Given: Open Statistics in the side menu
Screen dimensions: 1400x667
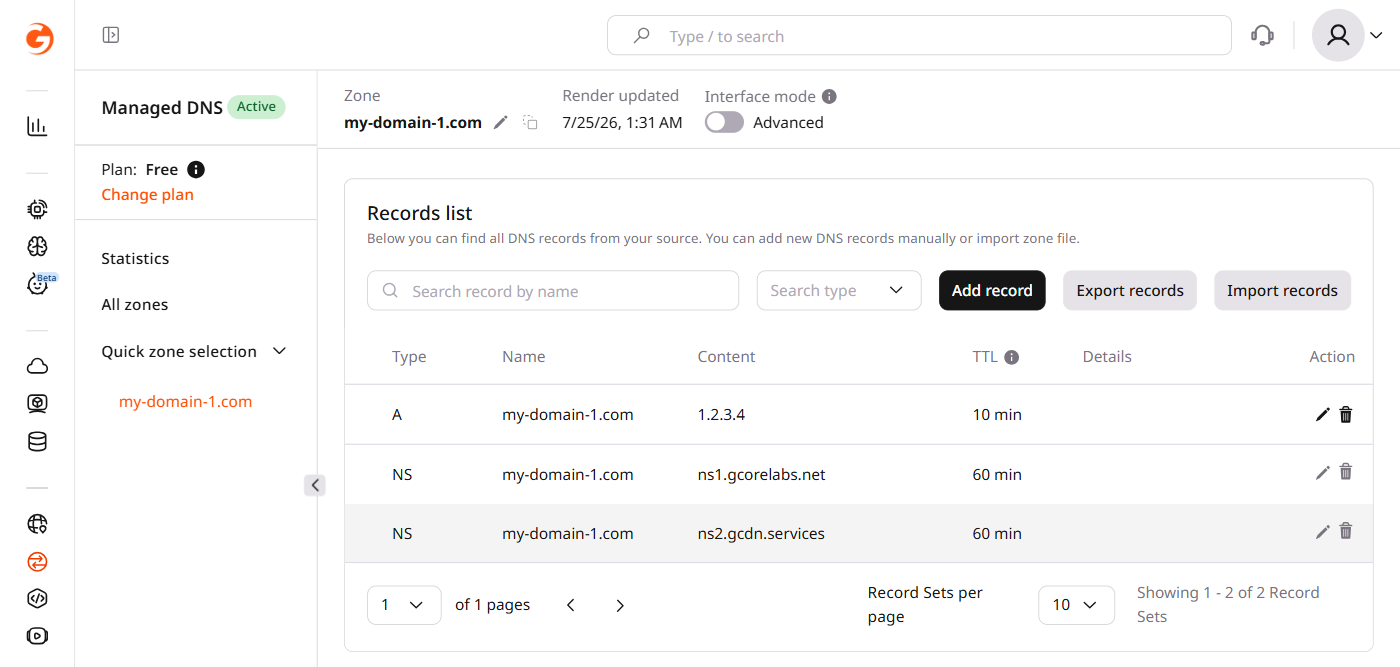Looking at the screenshot, I should 135,258.
